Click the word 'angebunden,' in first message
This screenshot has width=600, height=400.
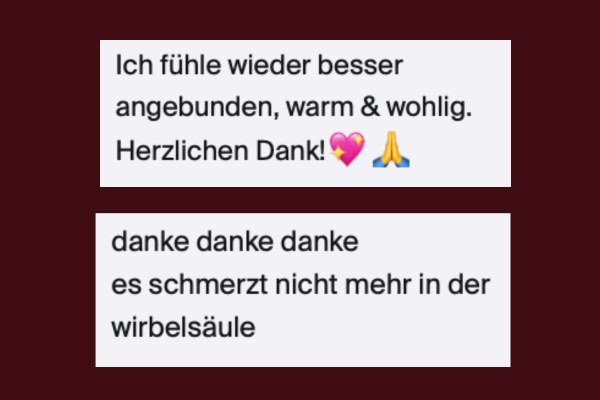[x=197, y=109]
